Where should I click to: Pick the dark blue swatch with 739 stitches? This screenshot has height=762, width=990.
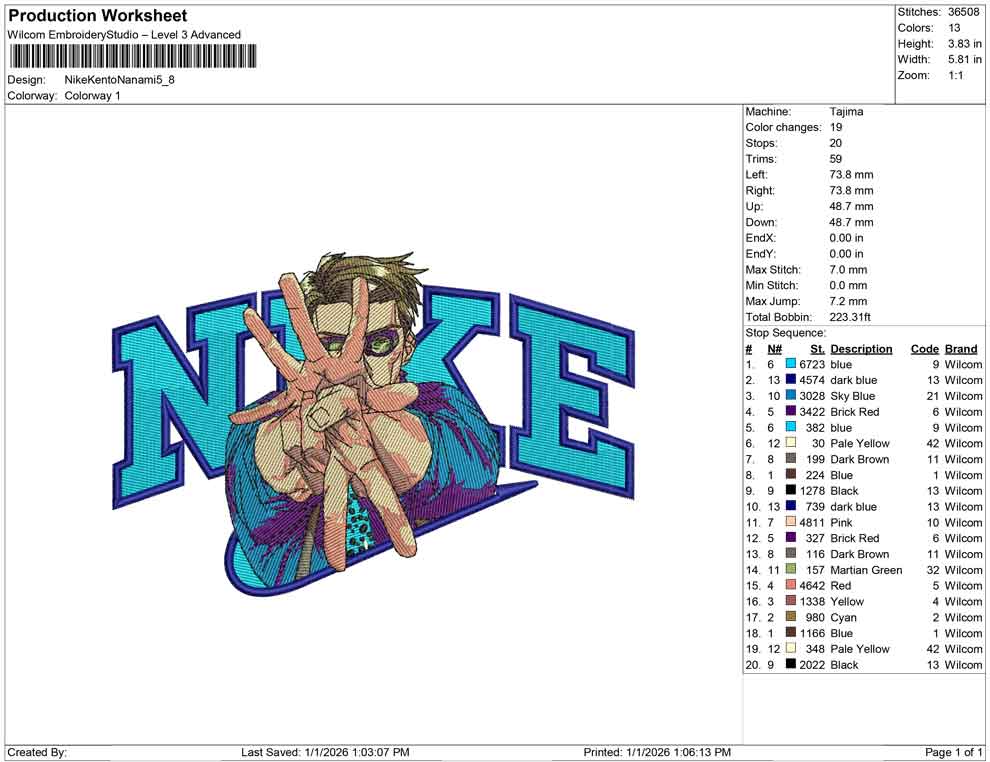pos(790,506)
